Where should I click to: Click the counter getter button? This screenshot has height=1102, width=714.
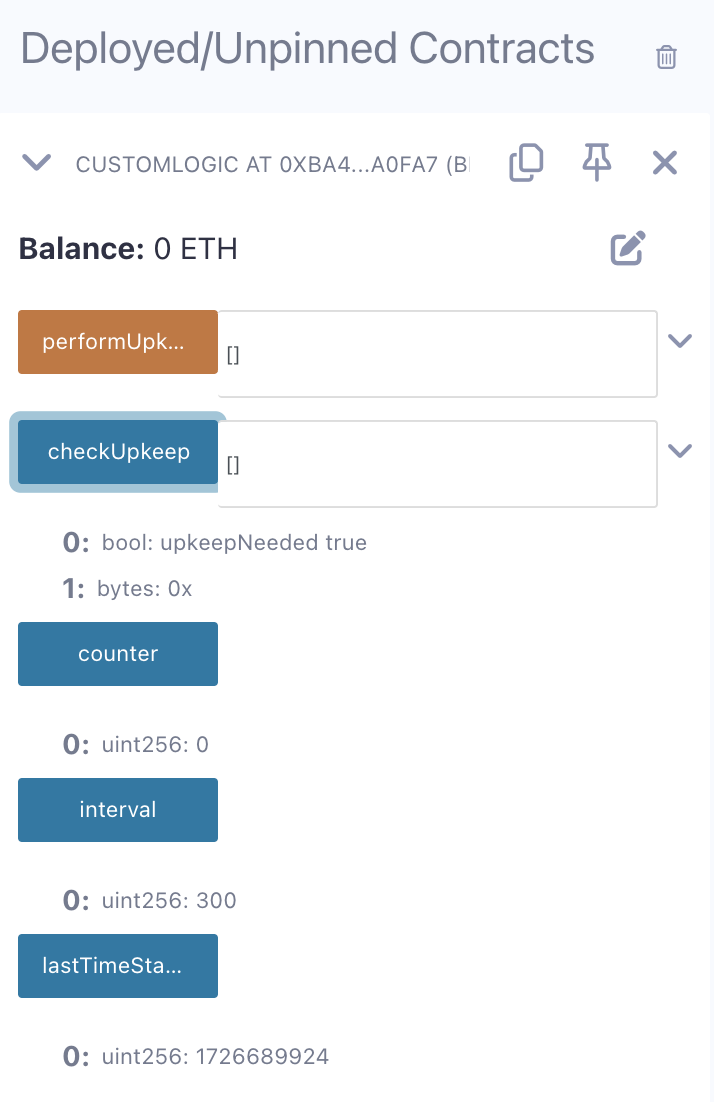pyautogui.click(x=118, y=654)
